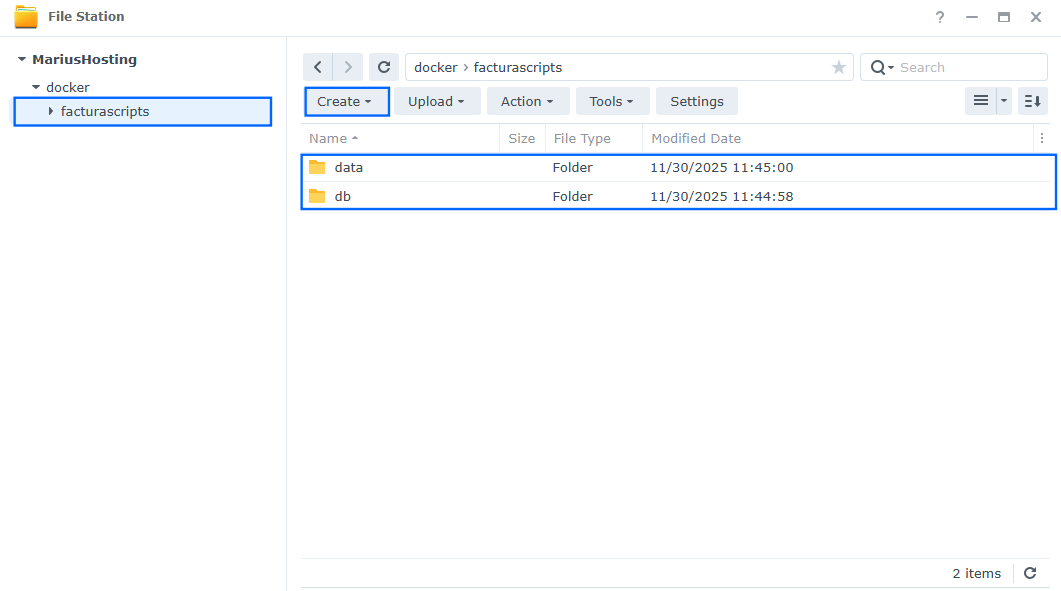The height and width of the screenshot is (591, 1061).
Task: Collapse the MariusHosting tree node
Action: coord(23,59)
